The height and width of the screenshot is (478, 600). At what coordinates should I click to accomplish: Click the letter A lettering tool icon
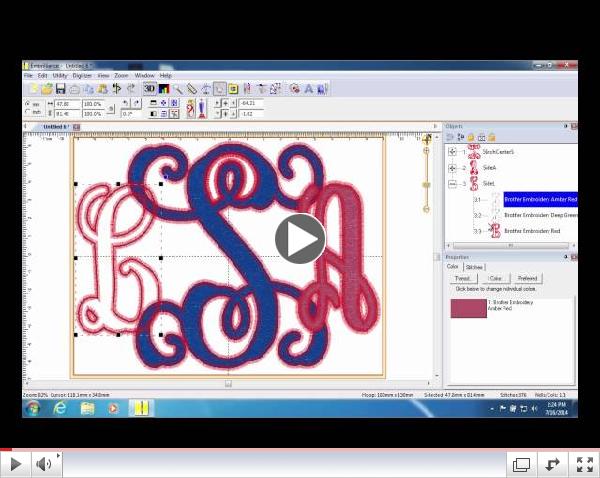tap(308, 89)
